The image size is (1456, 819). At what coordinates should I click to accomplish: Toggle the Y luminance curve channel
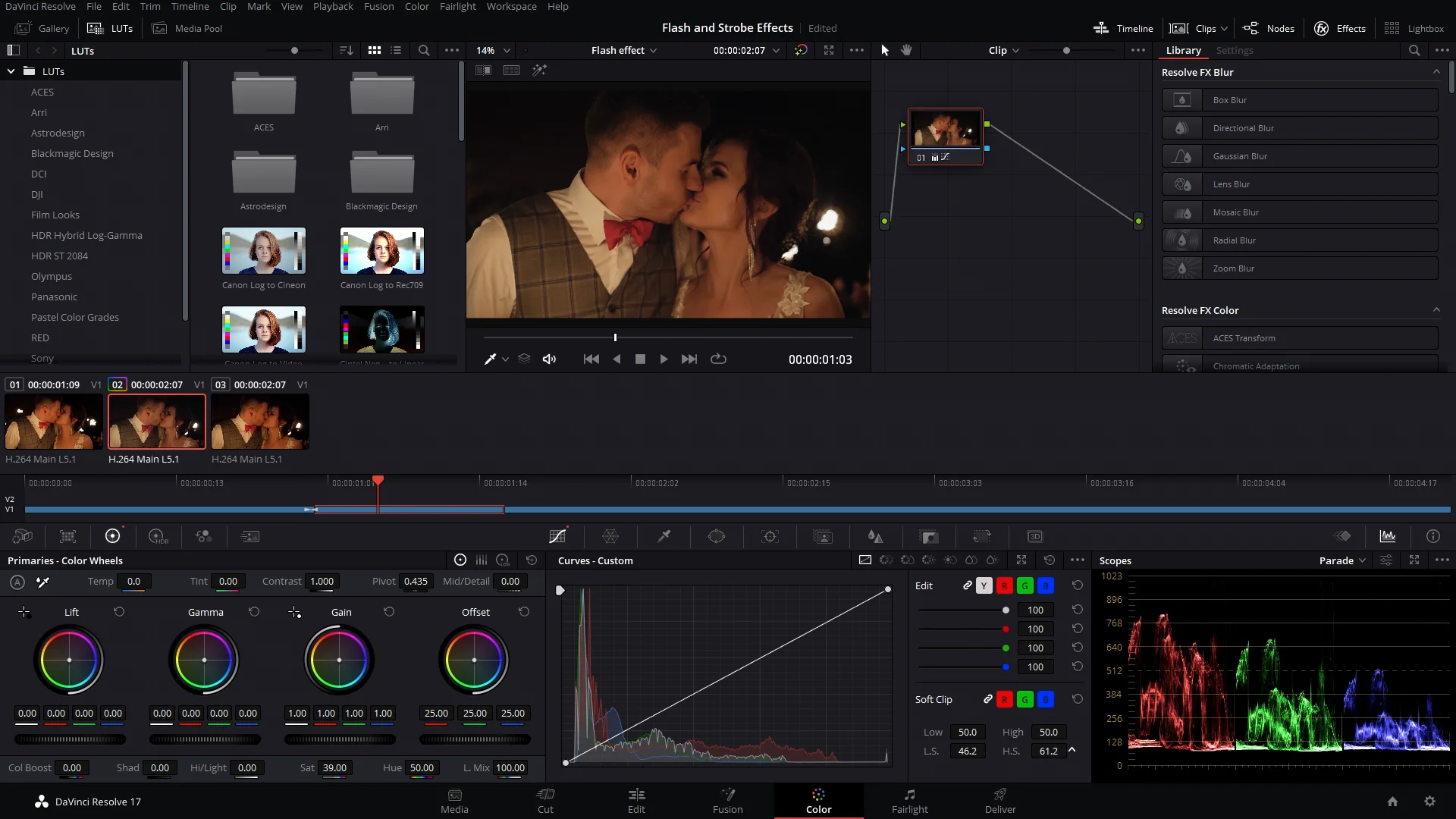pos(984,585)
